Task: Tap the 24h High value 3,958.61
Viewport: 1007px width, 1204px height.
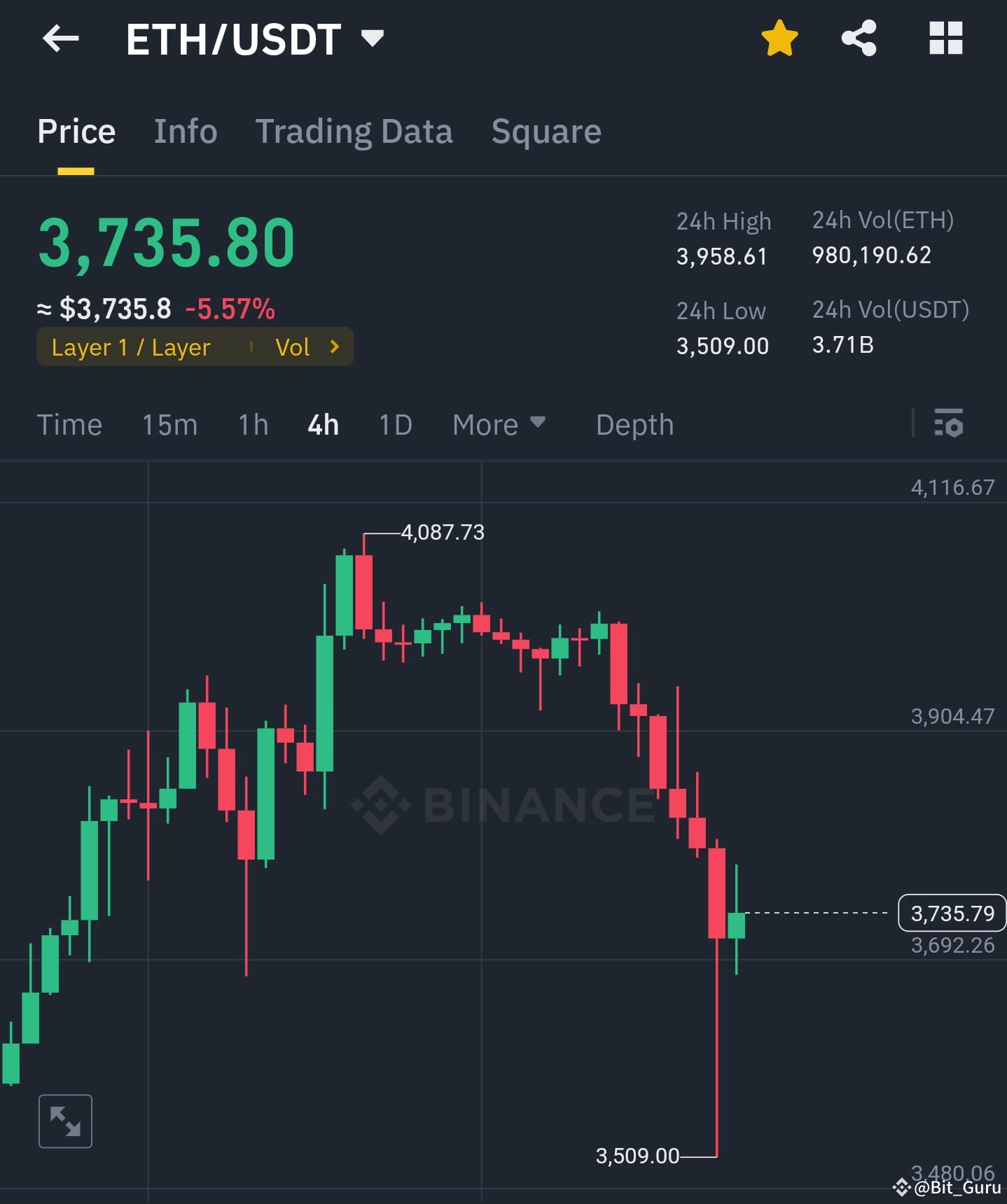Action: pos(722,256)
